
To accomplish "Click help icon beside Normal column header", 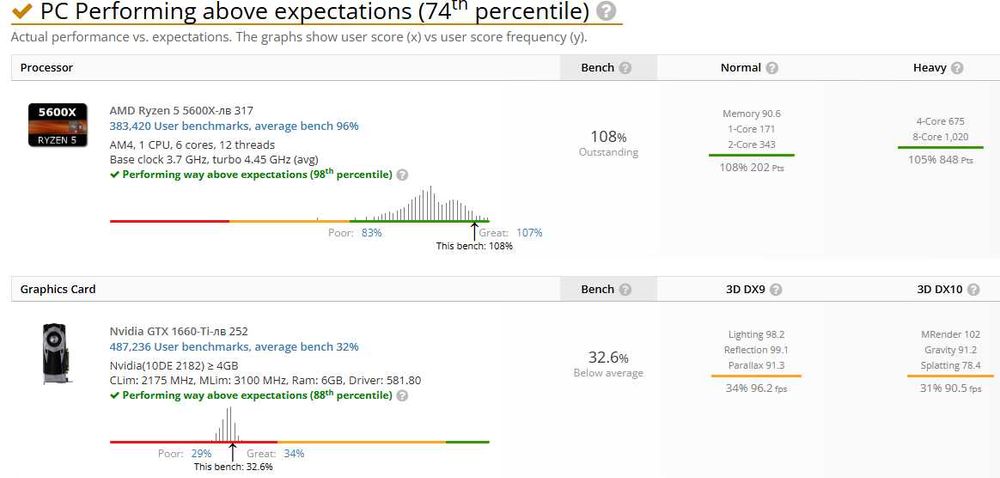I will pyautogui.click(x=772, y=68).
